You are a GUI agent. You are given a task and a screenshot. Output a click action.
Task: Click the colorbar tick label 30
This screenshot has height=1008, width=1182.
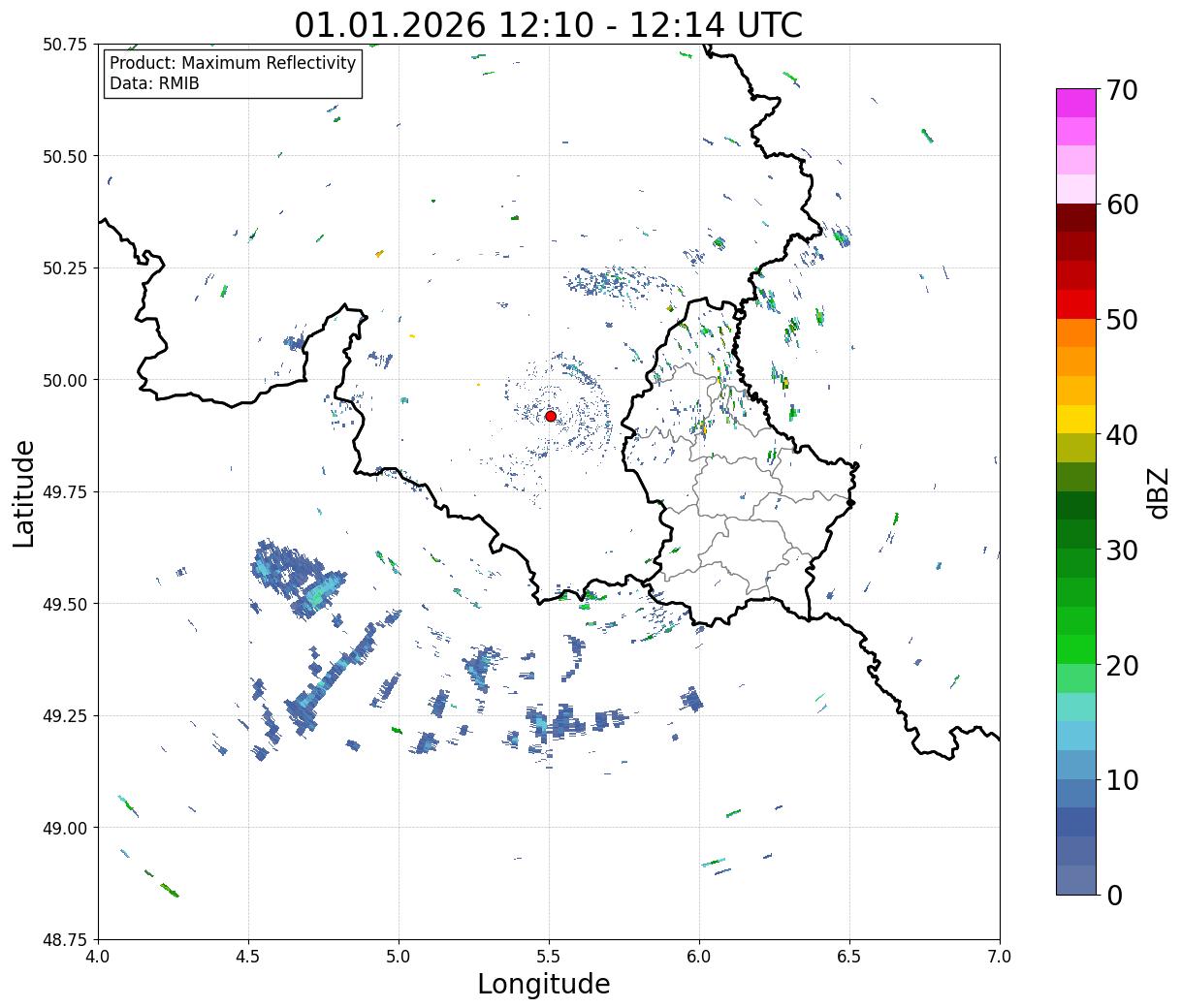1121,550
